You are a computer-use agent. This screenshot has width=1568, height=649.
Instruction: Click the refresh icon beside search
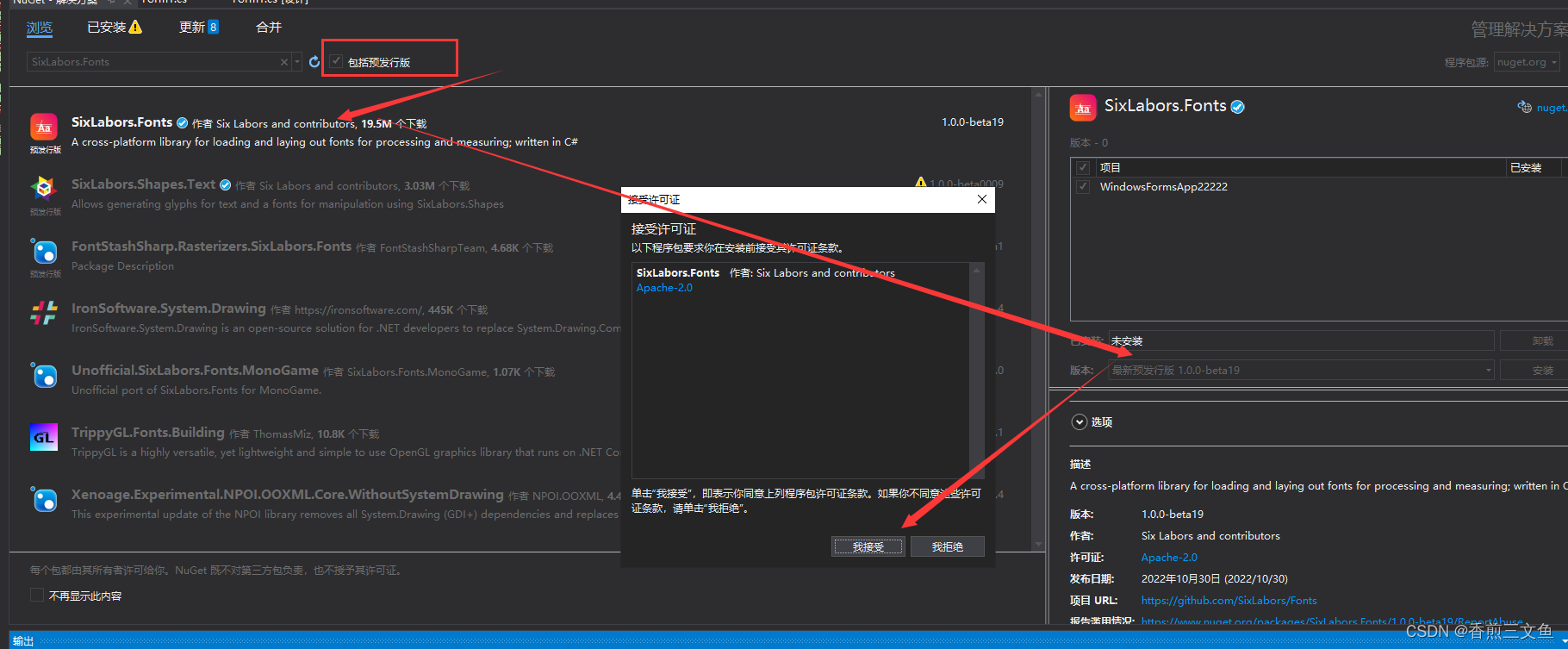[314, 62]
